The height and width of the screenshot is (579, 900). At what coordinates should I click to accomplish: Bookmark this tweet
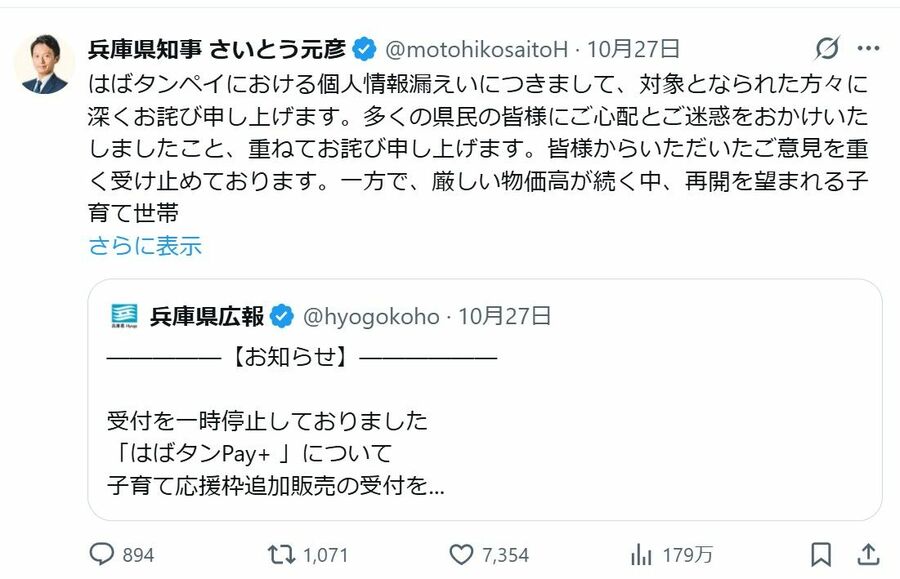tap(821, 554)
